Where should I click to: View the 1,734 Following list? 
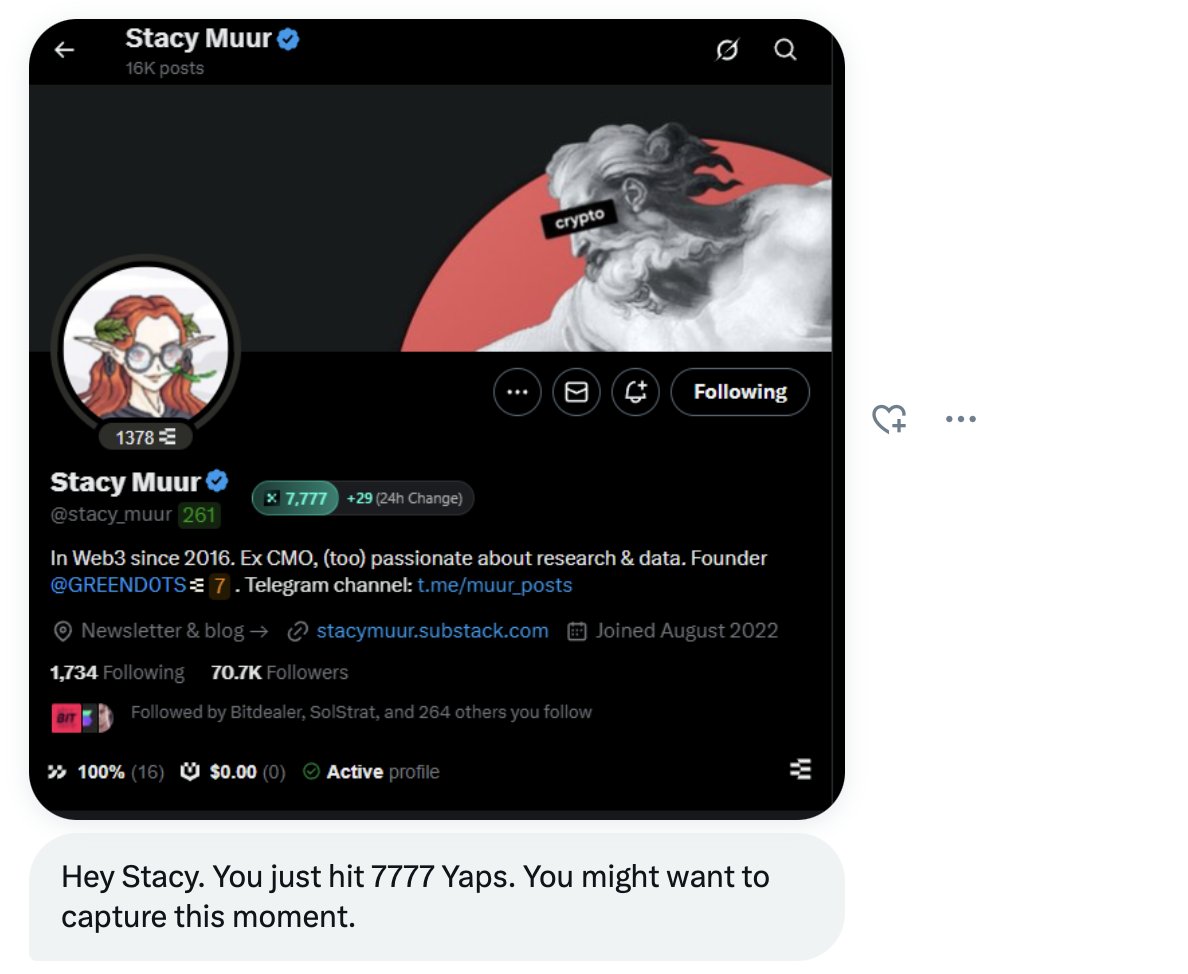(117, 673)
